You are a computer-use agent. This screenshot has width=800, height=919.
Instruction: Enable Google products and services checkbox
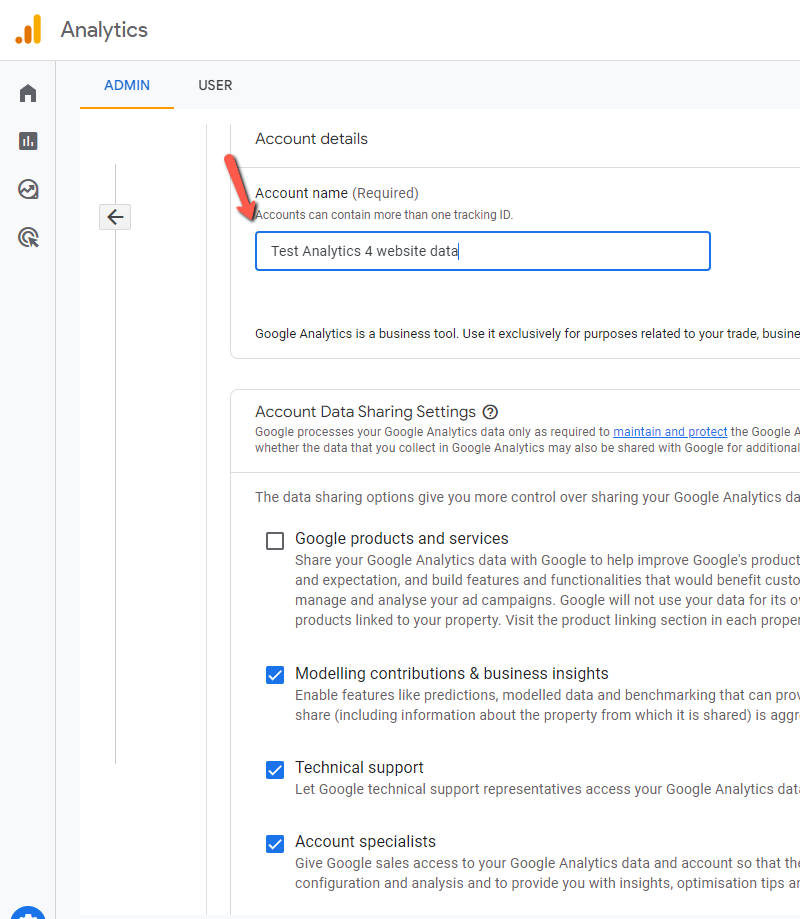275,540
